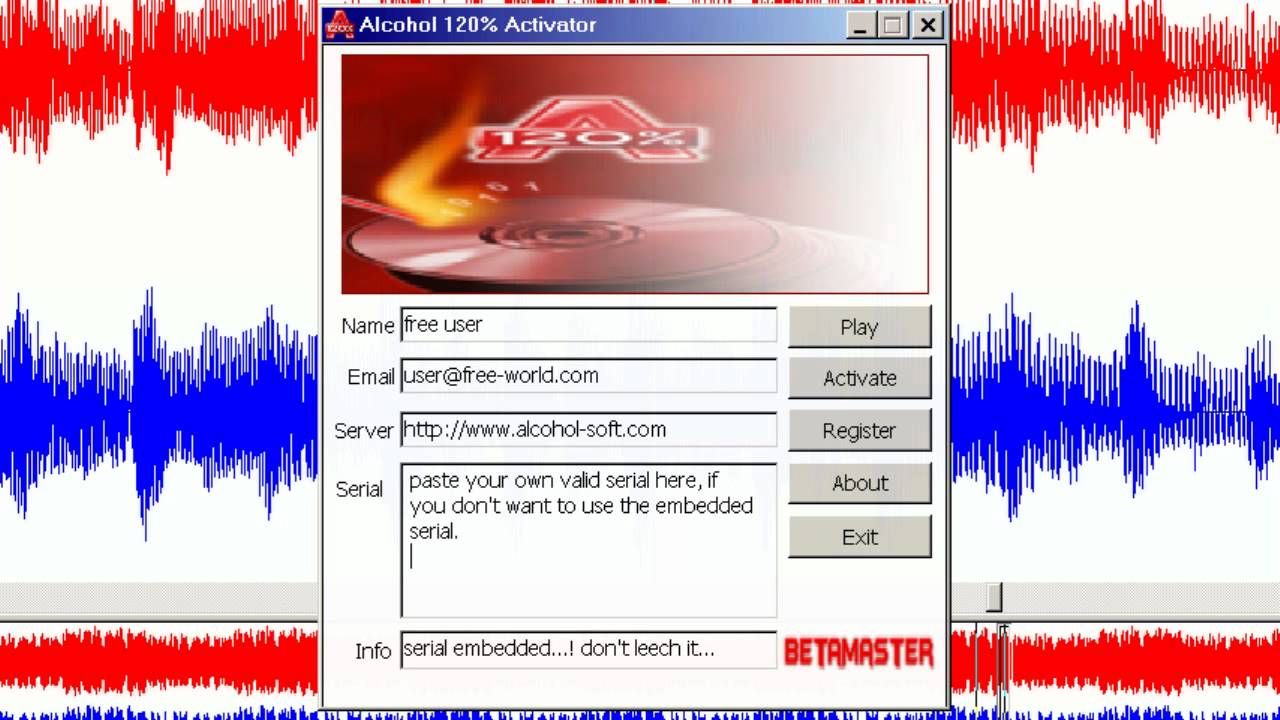Screen dimensions: 1280x720
Task: Click the Server label text
Action: click(x=364, y=431)
